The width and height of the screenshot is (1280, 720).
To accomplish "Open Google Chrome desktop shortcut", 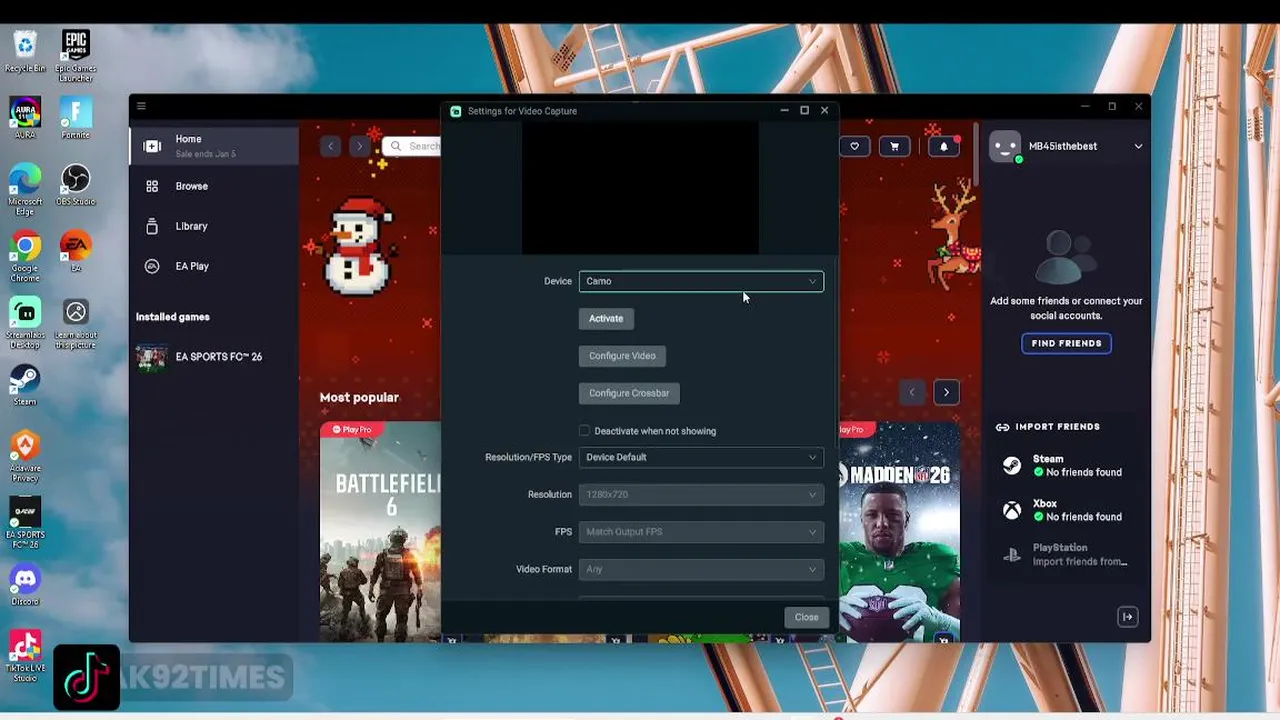I will (x=25, y=257).
